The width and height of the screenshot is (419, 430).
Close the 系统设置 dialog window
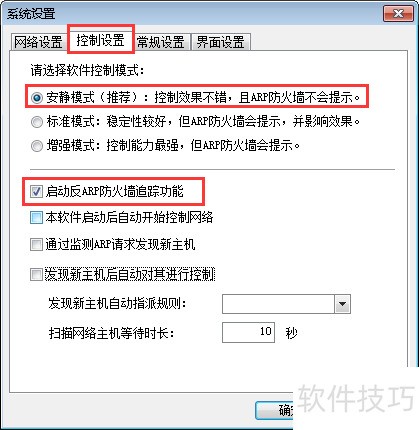(398, 14)
